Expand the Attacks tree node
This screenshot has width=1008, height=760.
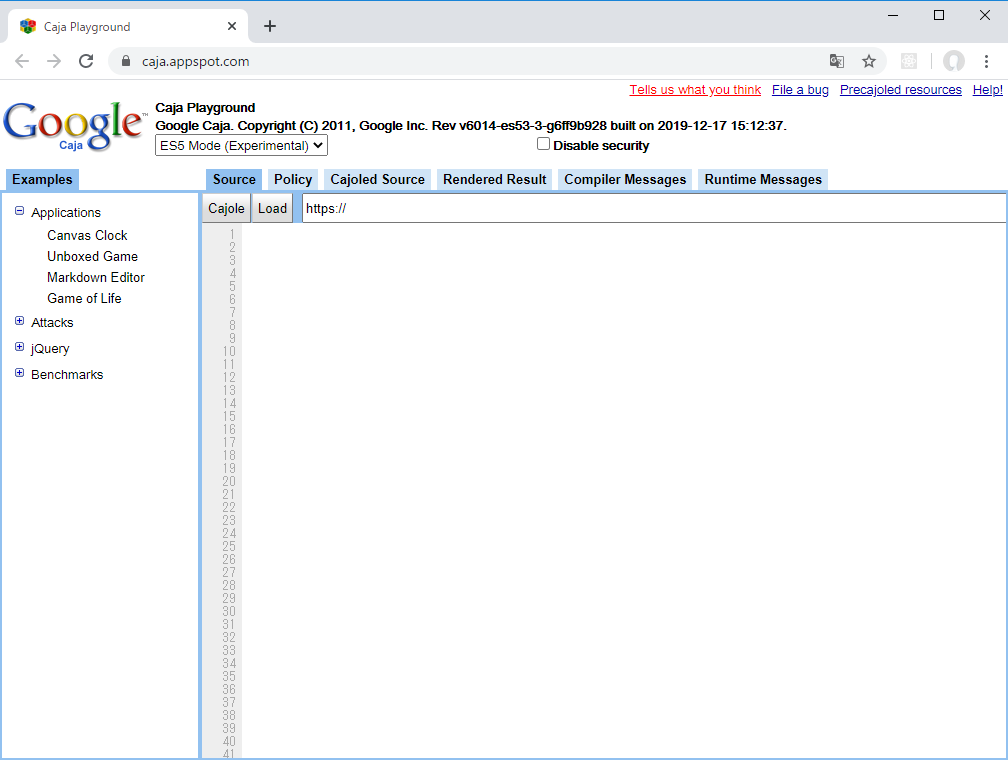point(19,322)
